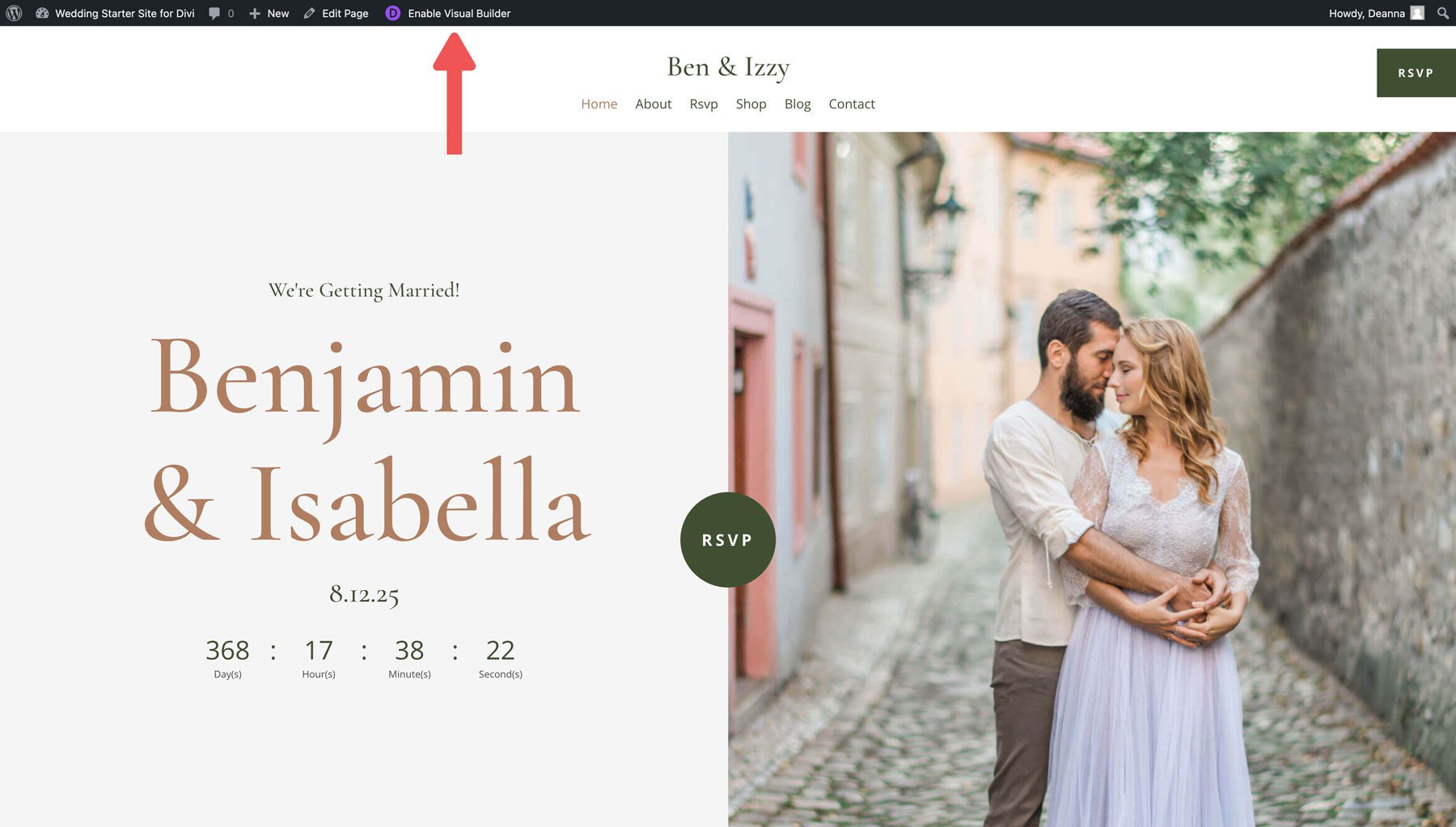Enable the Visual Builder
1456x827 pixels.
pos(458,13)
